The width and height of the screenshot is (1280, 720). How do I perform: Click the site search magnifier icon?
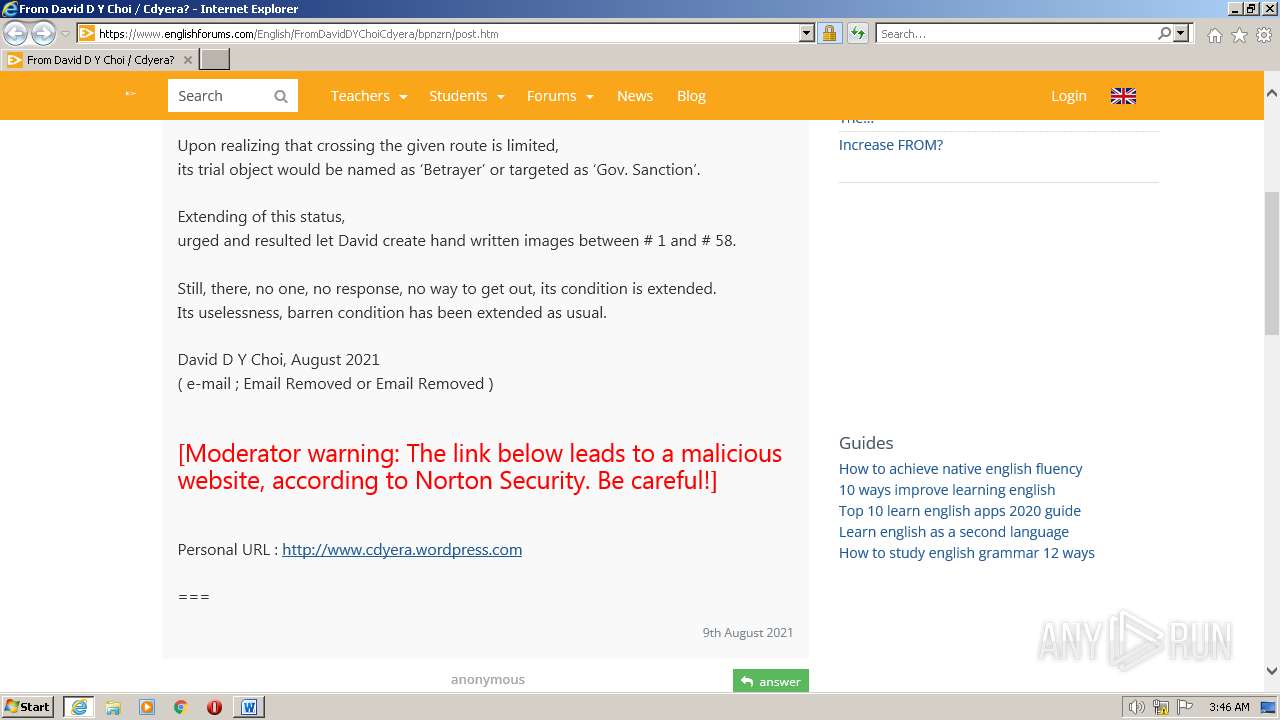pos(281,96)
